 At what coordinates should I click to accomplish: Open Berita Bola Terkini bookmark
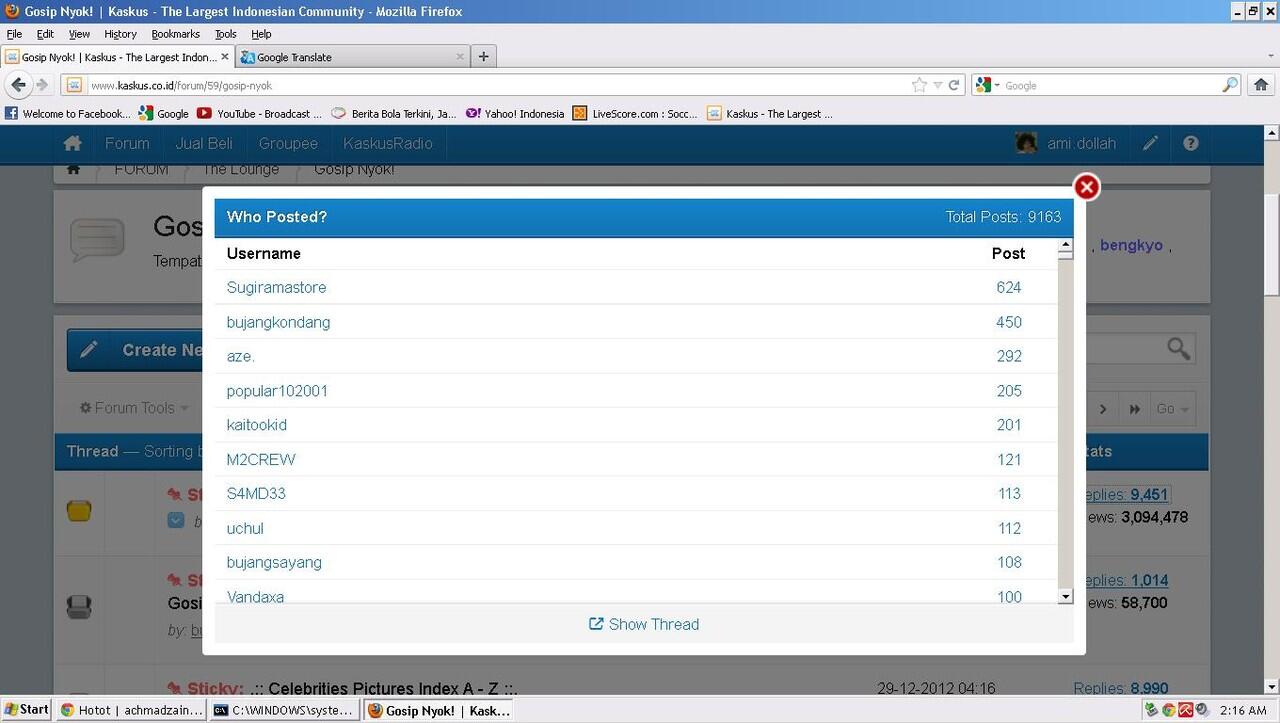[x=394, y=114]
